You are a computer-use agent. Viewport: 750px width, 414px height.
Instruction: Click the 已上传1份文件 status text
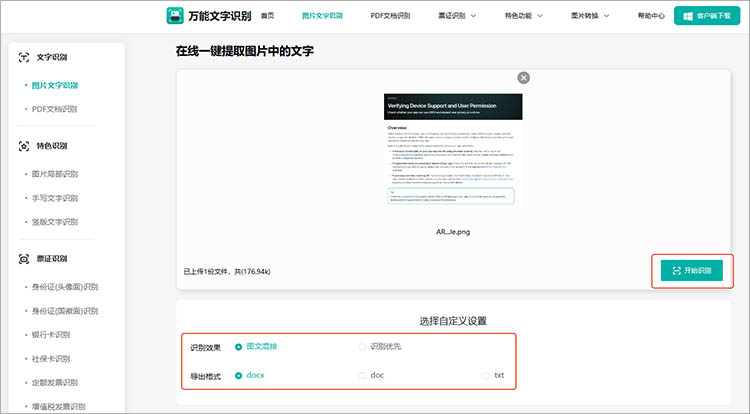coord(227,272)
